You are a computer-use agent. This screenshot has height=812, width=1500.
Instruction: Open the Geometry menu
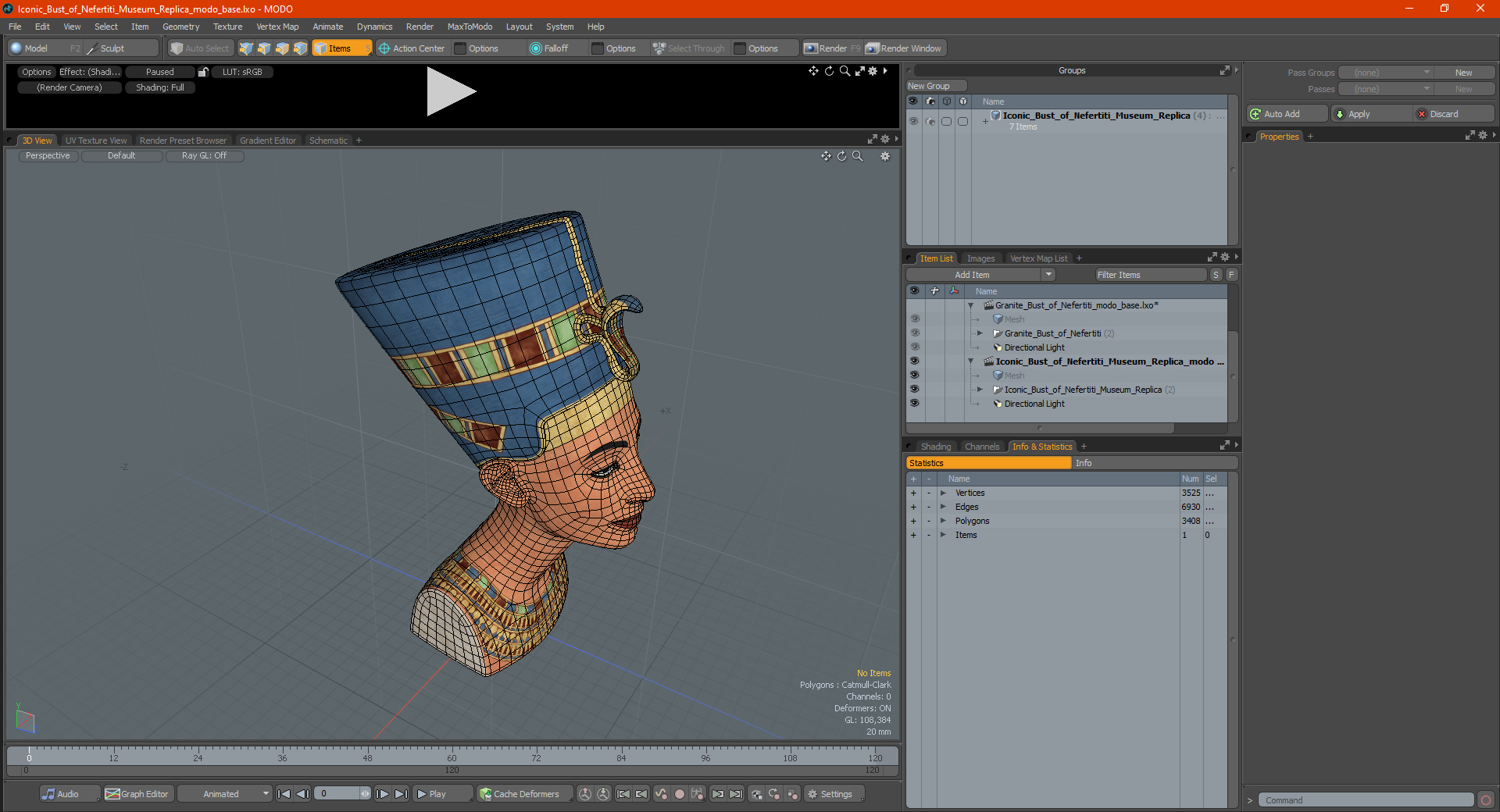click(x=180, y=27)
